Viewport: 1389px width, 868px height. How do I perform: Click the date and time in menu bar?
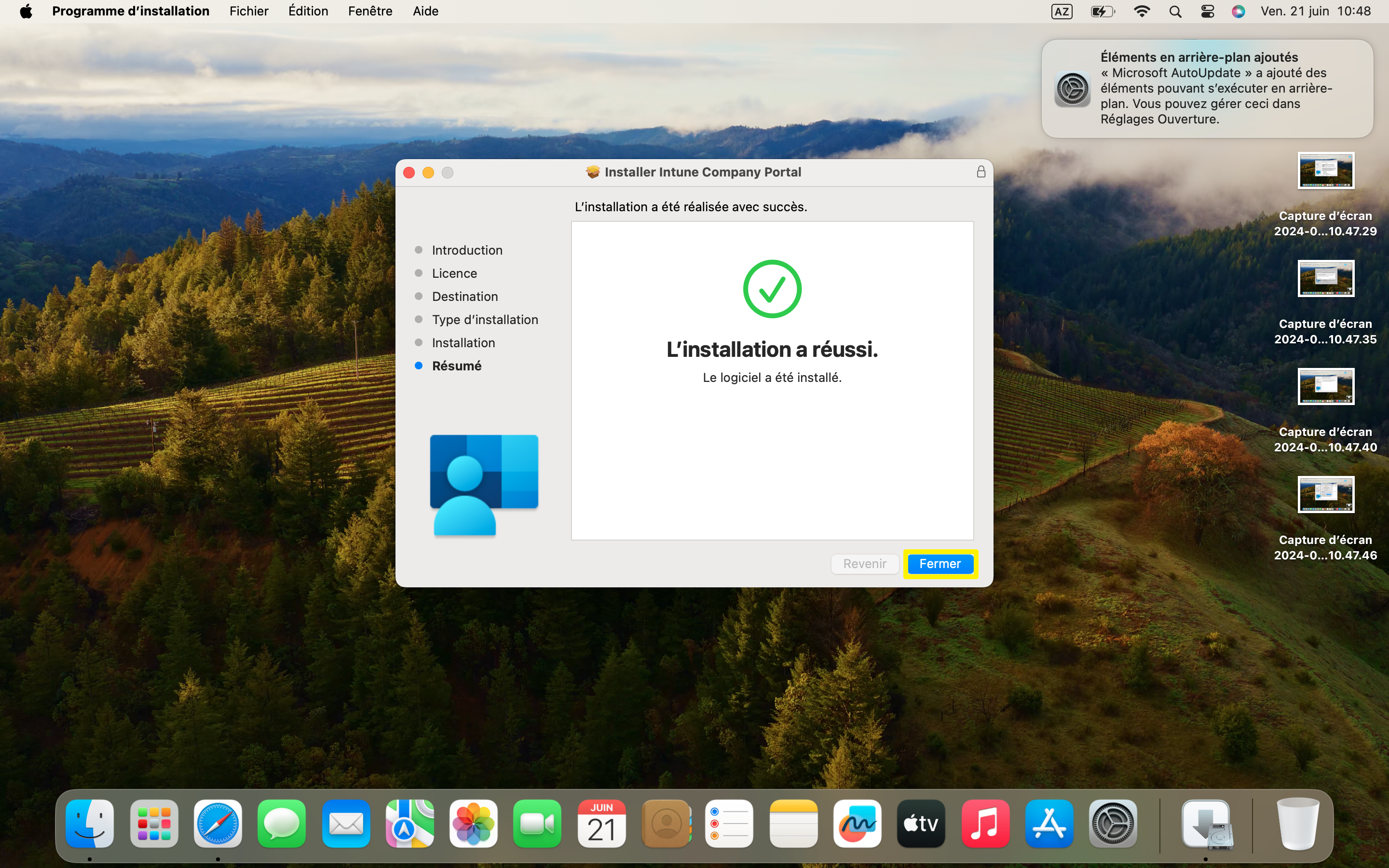point(1316,11)
